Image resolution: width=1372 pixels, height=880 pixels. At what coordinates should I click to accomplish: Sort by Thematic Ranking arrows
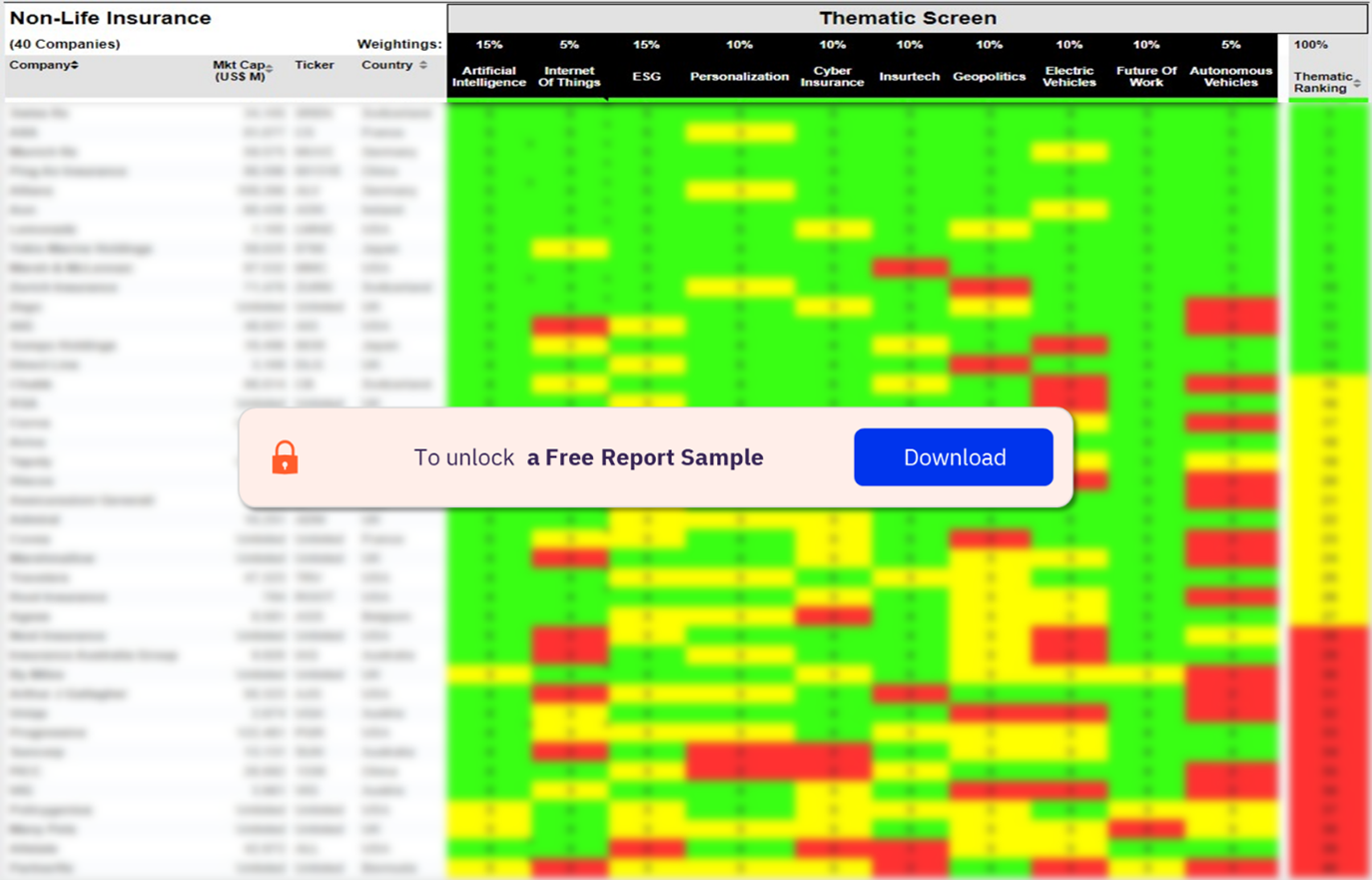[1357, 83]
